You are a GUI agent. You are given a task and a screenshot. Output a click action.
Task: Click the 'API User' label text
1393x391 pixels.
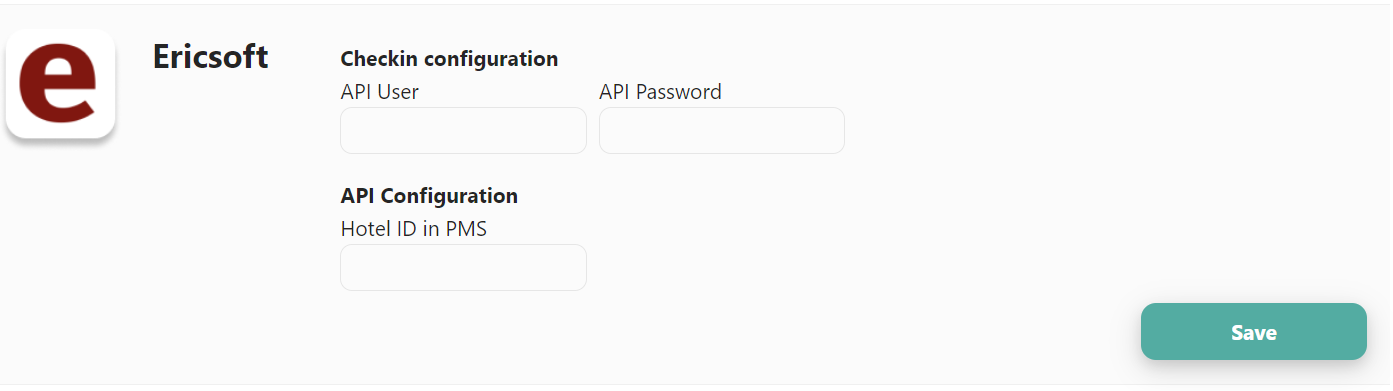coord(380,92)
